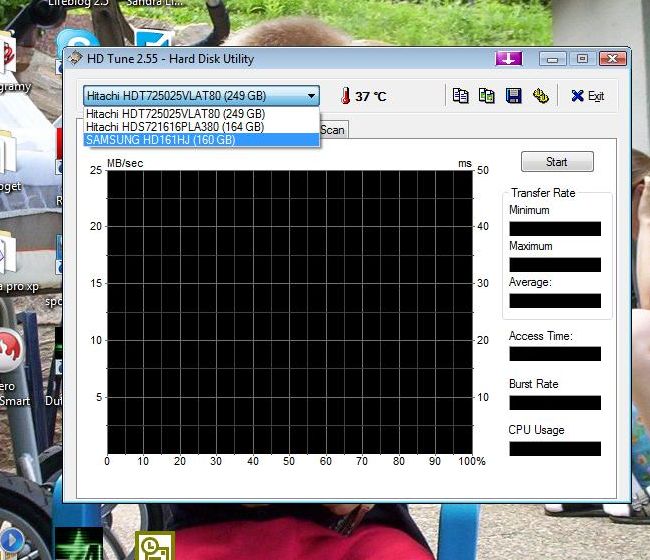Open the clock calendar desktop icon
The image size is (650, 560).
coord(155,545)
